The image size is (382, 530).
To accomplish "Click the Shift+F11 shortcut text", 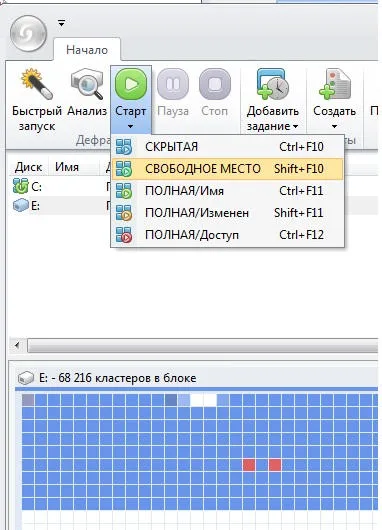I will pos(299,213).
